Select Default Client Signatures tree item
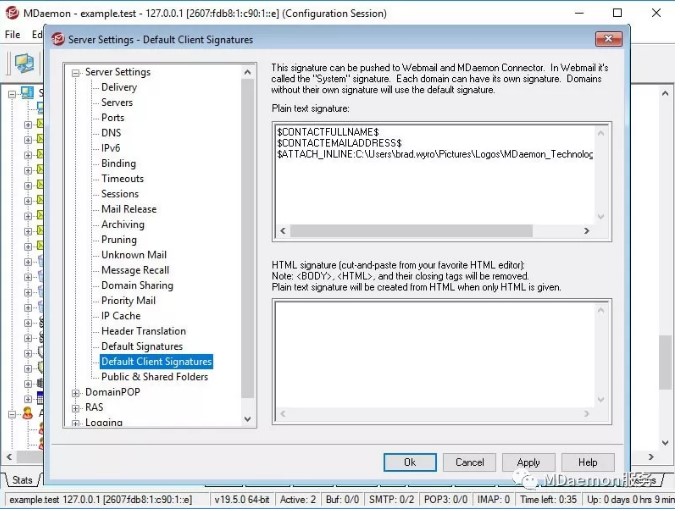The image size is (680, 511). (156, 361)
